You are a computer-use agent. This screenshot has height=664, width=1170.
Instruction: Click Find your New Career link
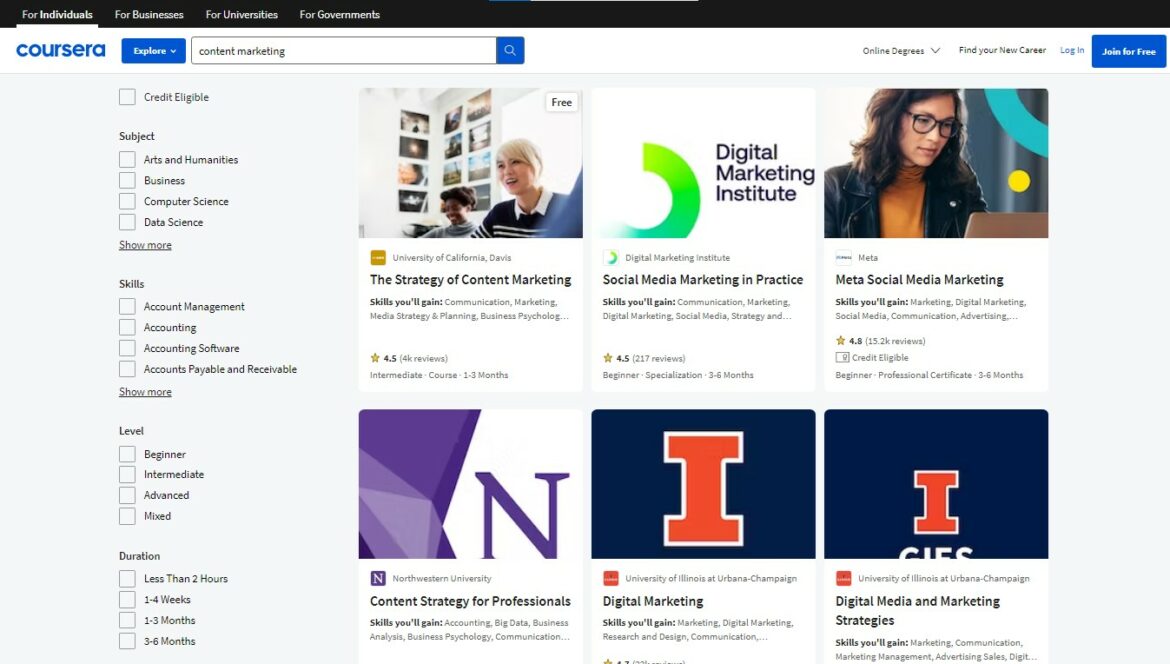[1002, 50]
